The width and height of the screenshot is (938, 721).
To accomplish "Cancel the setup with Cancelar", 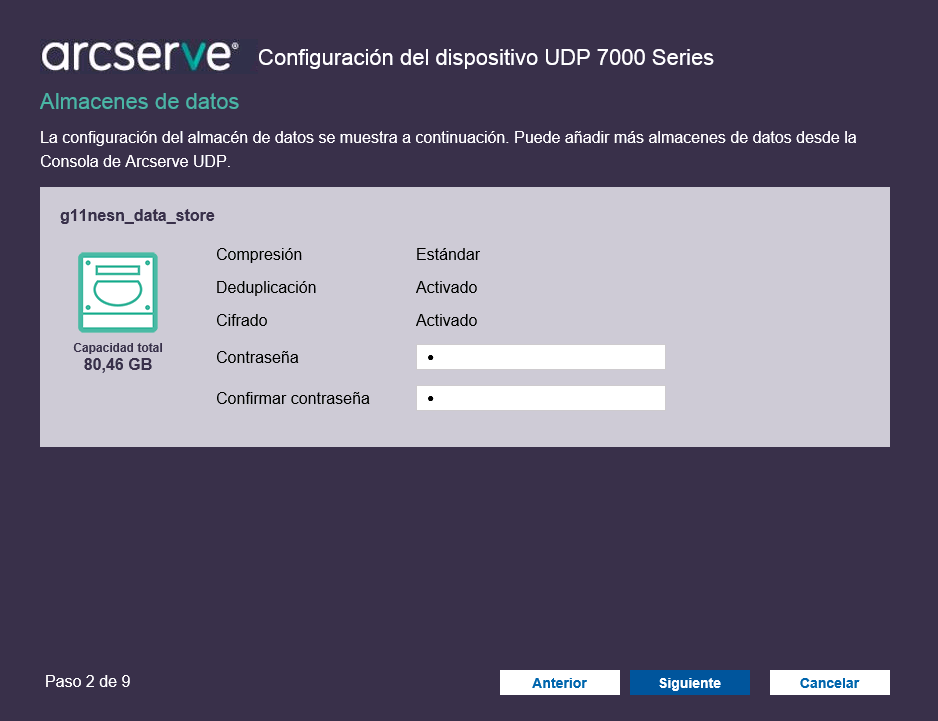I will (x=829, y=683).
